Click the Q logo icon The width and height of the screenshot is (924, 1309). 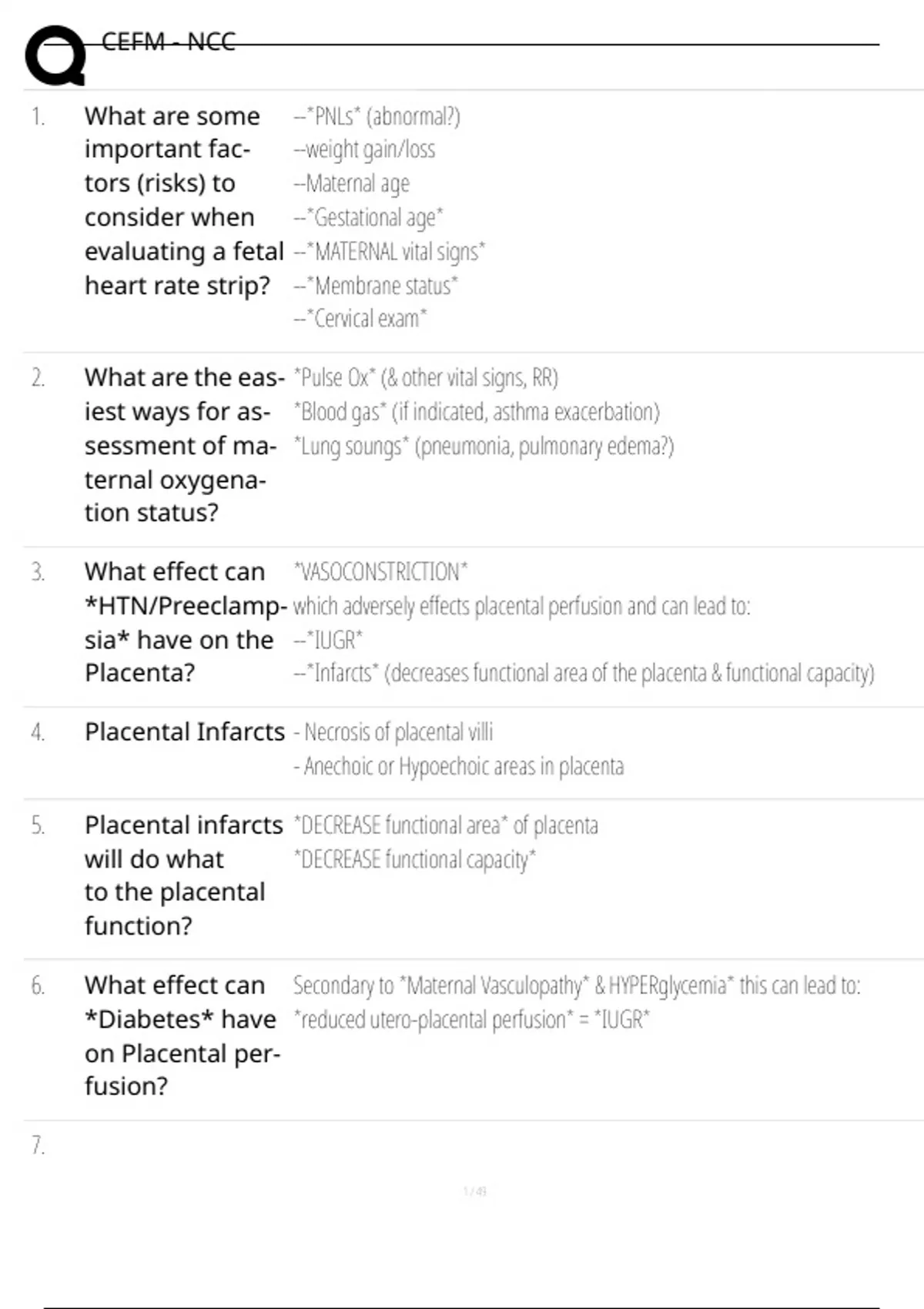[55, 55]
